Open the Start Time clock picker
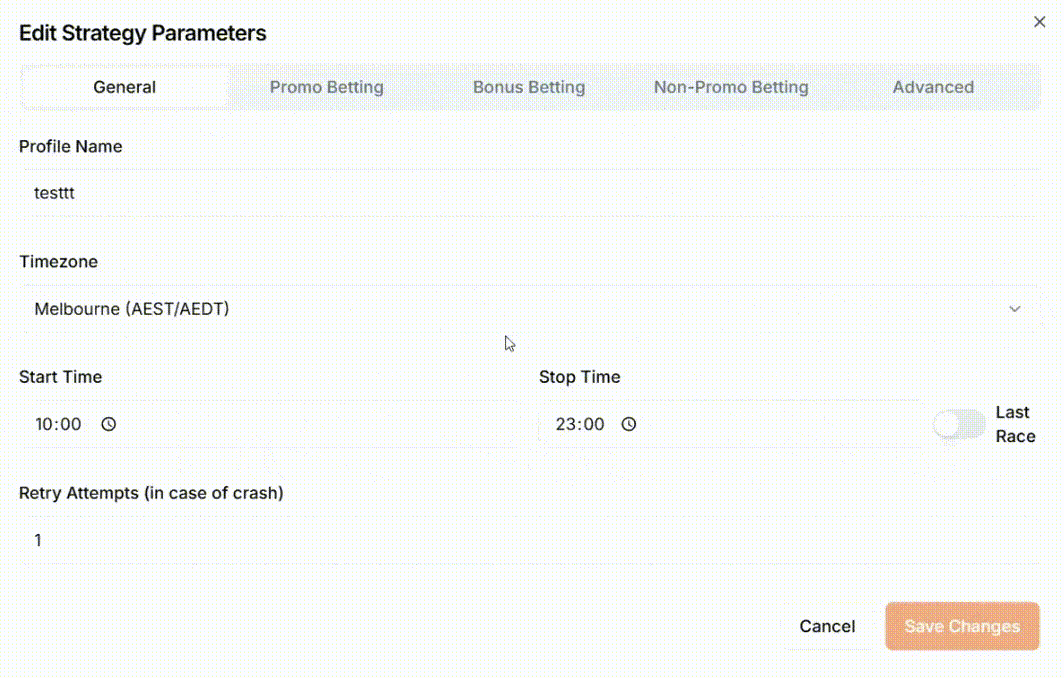This screenshot has width=1064, height=678. coord(109,424)
